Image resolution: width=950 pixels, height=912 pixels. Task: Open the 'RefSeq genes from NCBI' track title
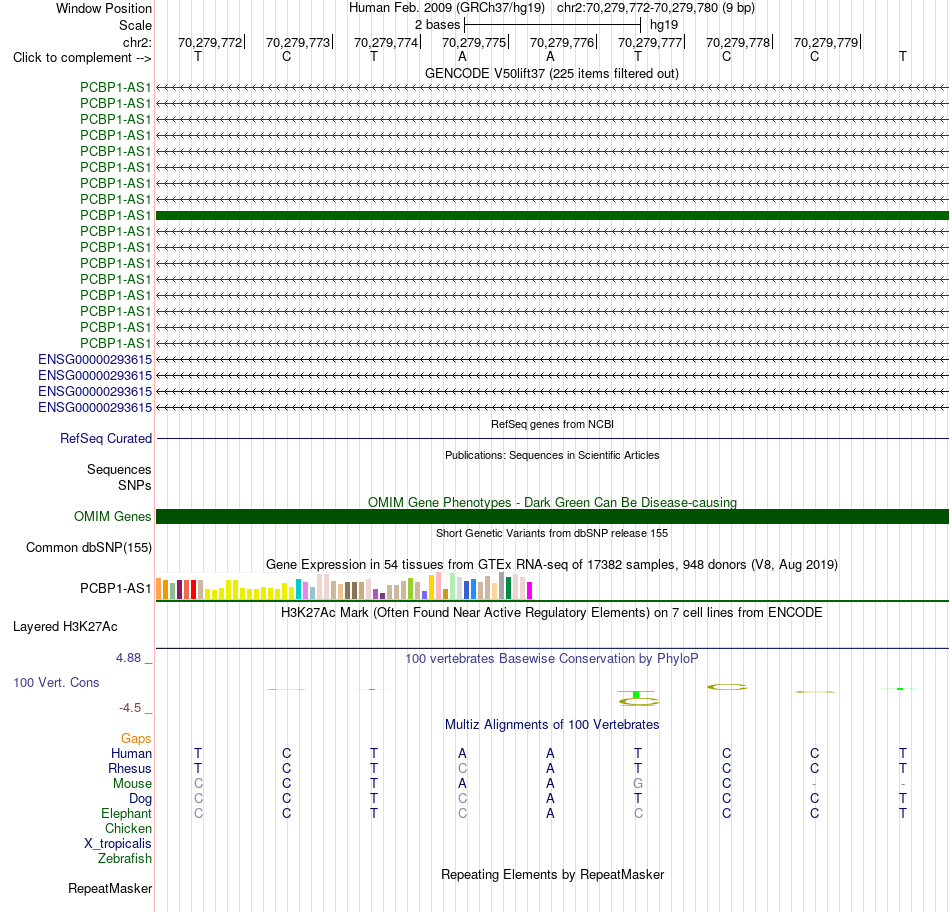[552, 424]
